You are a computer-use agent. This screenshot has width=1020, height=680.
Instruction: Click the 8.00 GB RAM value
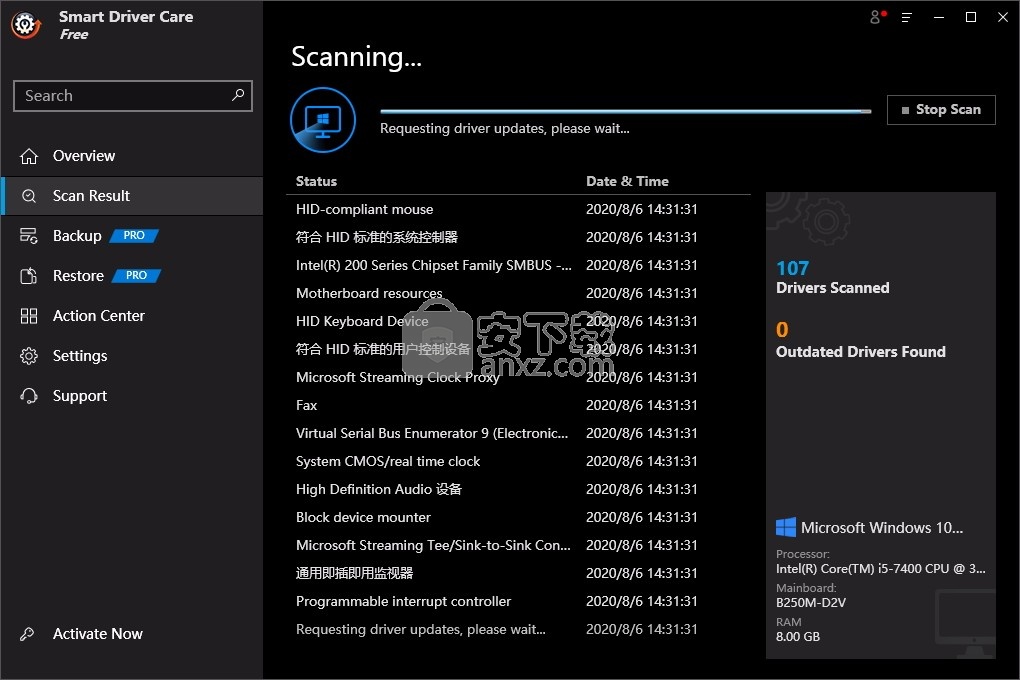[798, 636]
